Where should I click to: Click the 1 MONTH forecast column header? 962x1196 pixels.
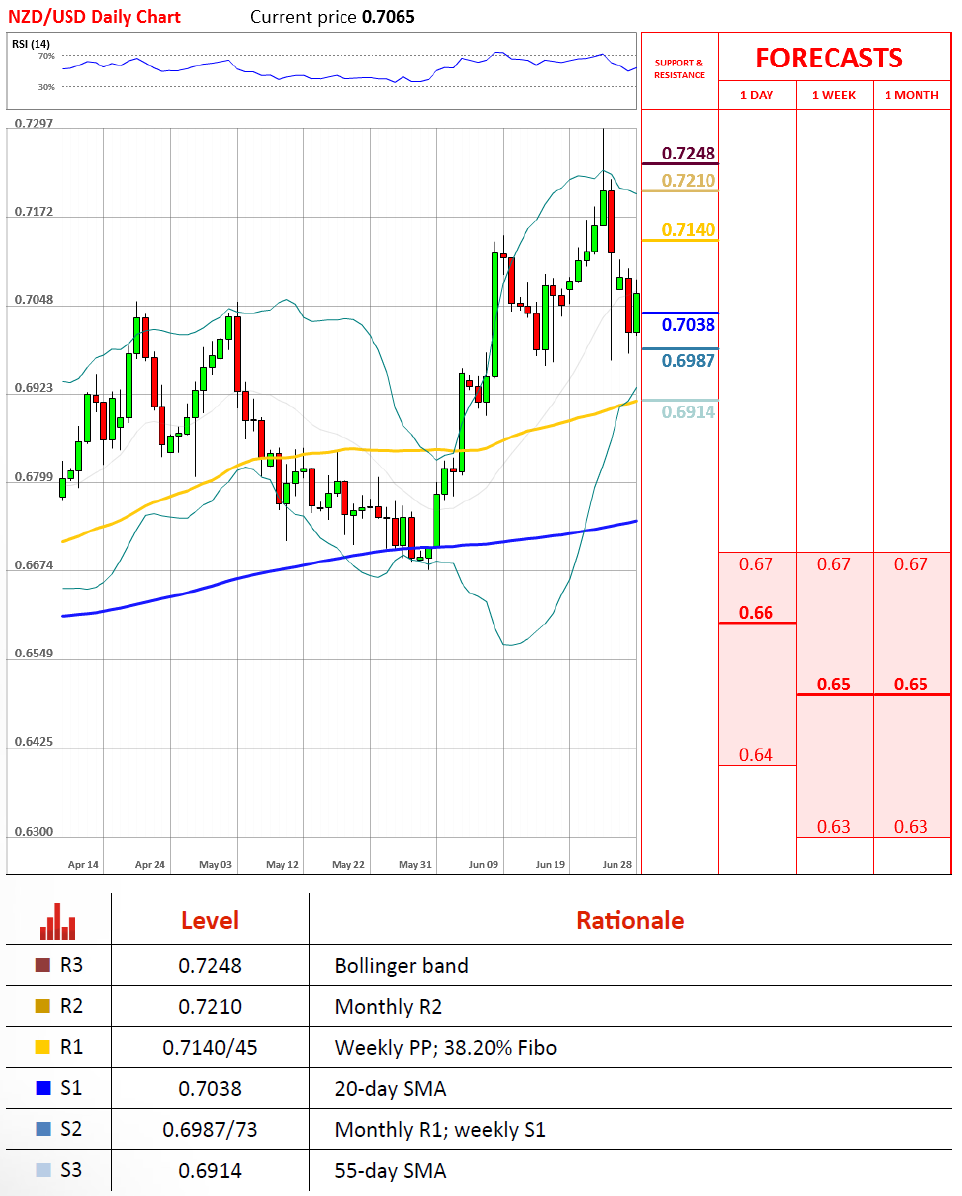912,95
